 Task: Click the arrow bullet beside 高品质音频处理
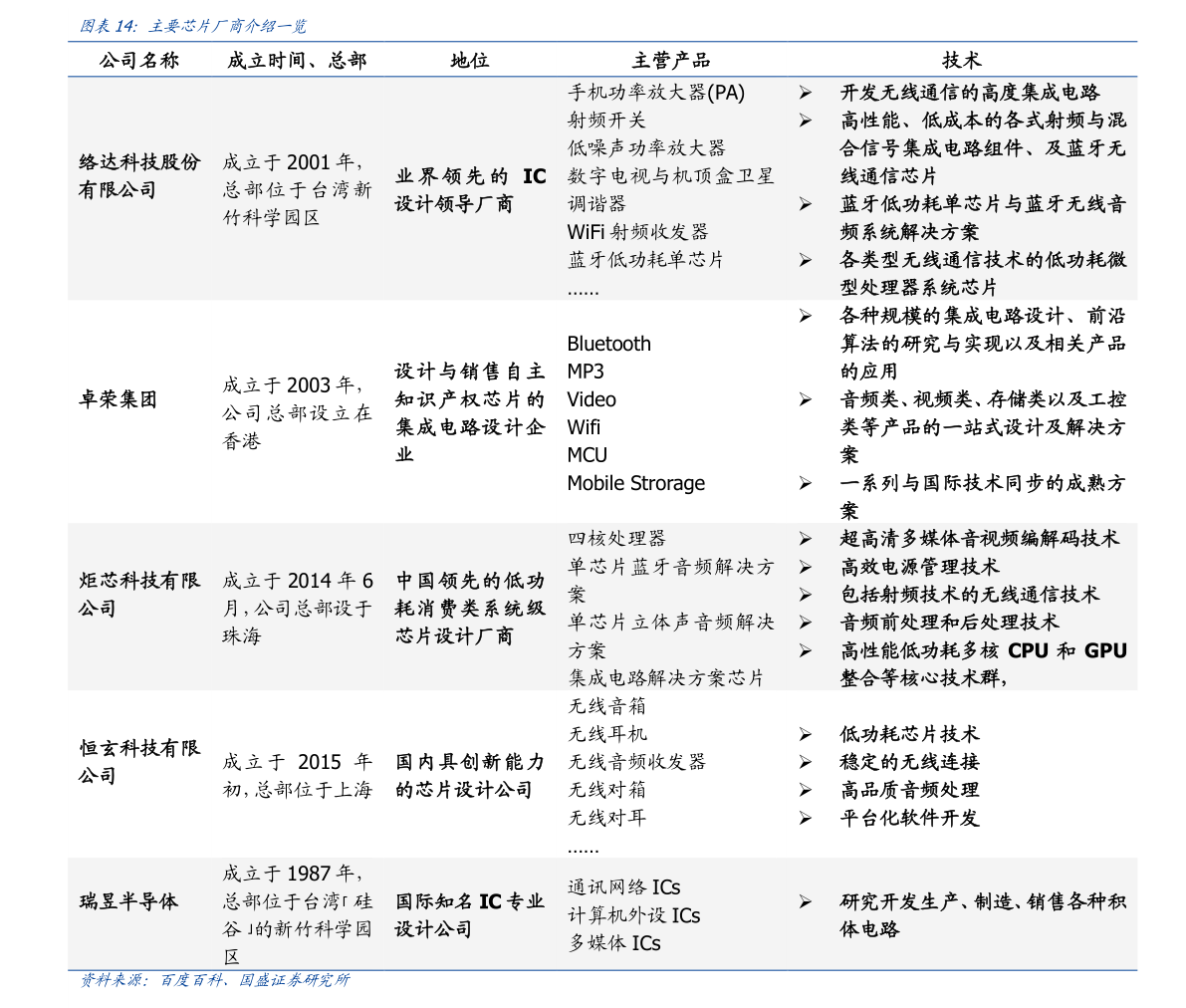(805, 790)
